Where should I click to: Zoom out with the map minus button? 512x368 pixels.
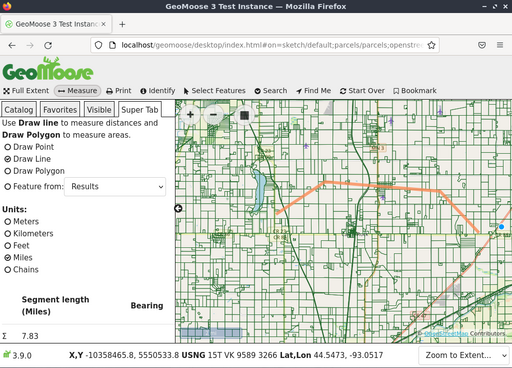[213, 115]
